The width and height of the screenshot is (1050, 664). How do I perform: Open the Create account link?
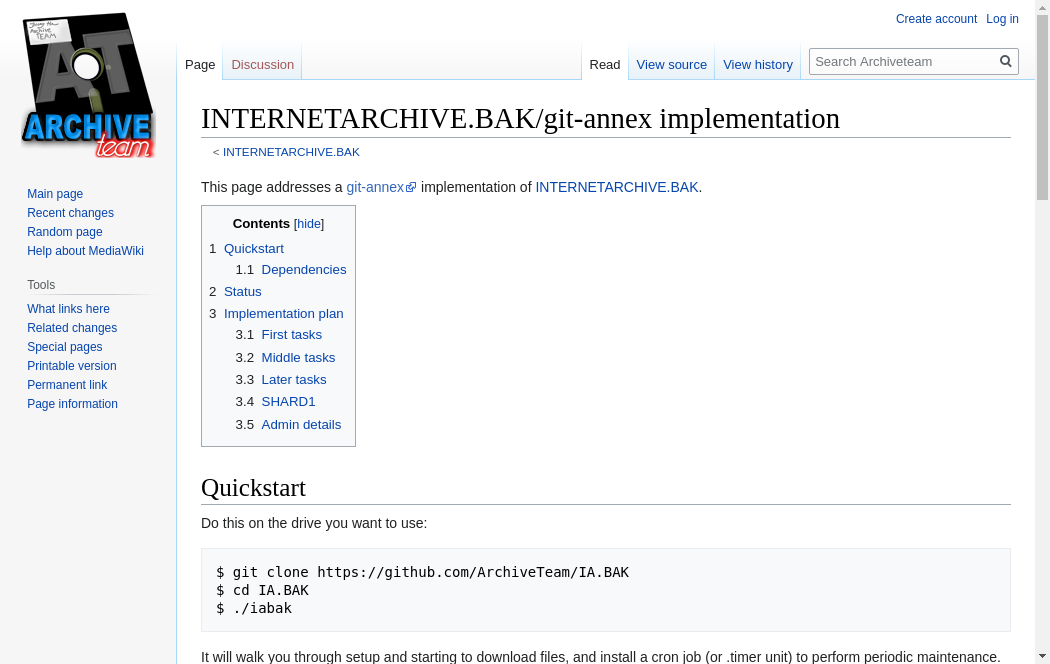(x=936, y=19)
